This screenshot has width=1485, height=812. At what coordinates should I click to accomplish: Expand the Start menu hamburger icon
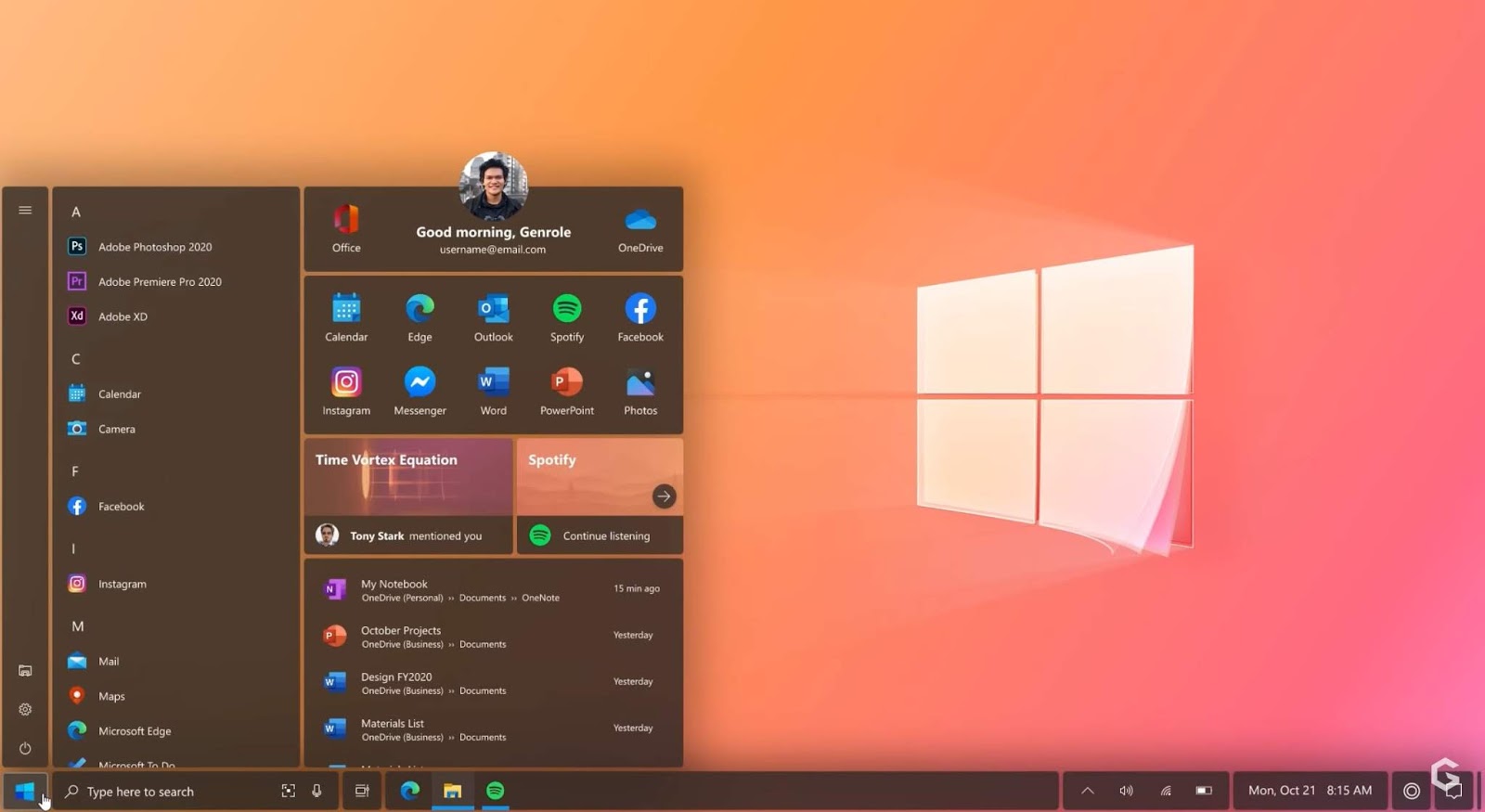click(x=25, y=211)
